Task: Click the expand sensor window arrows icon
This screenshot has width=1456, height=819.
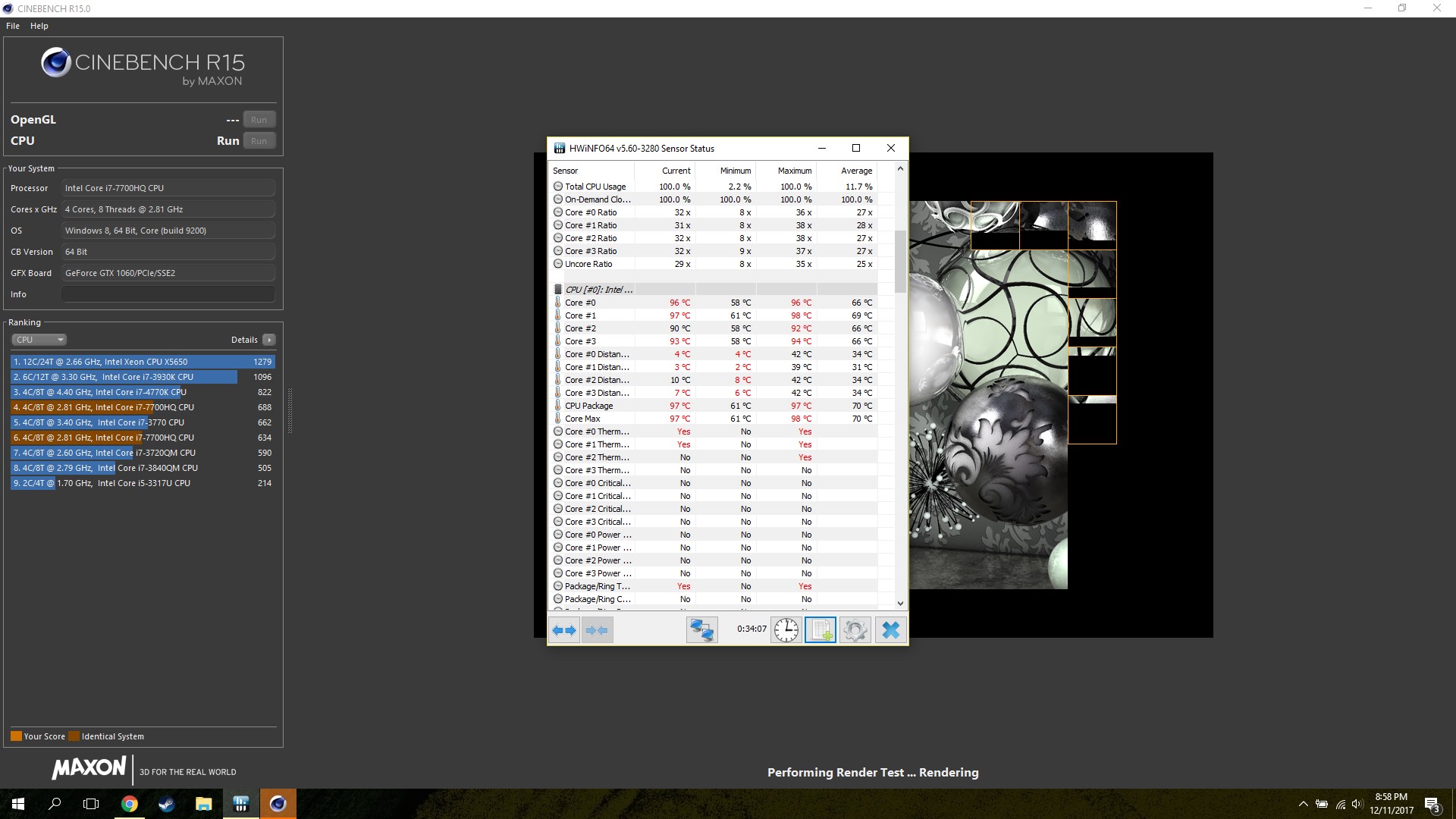Action: click(564, 630)
